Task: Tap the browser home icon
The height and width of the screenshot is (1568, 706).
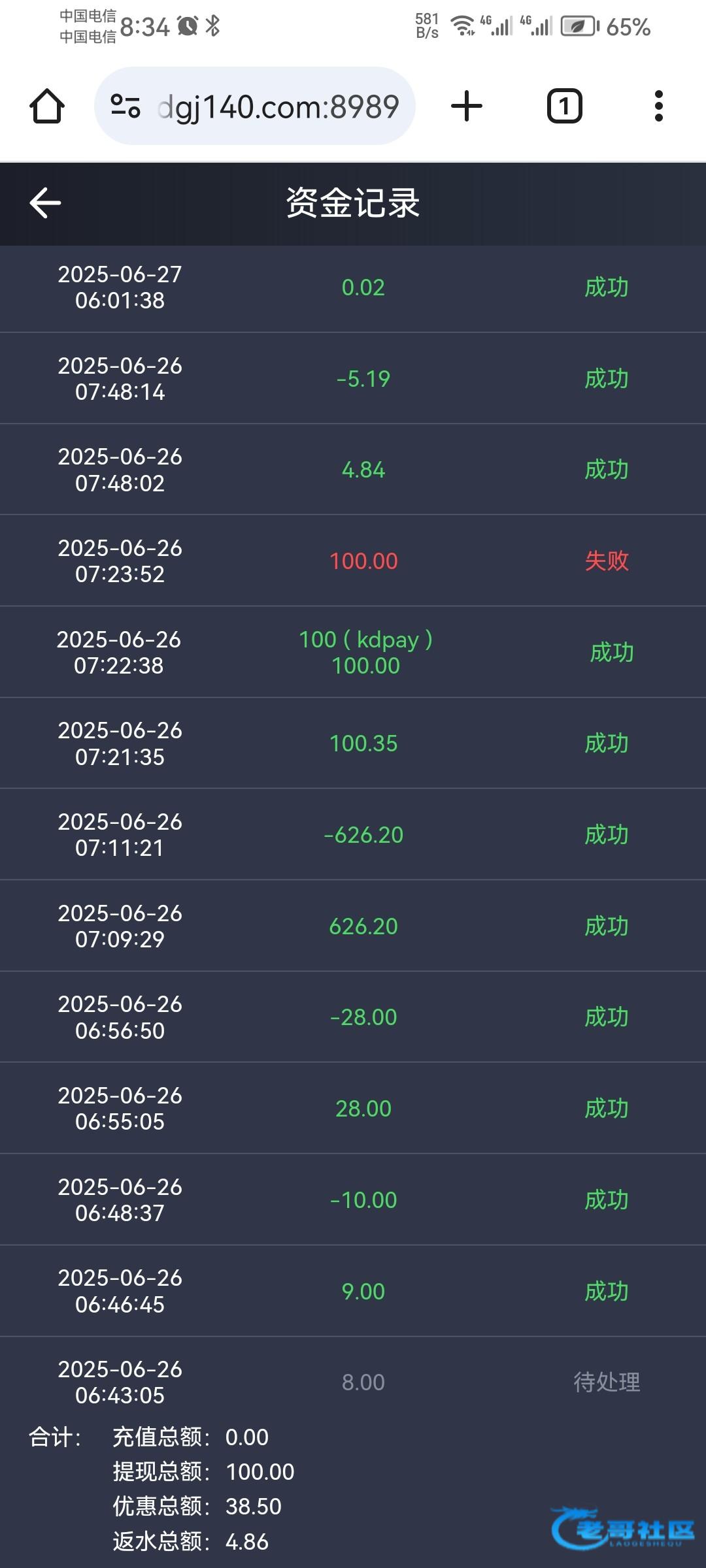Action: coord(47,106)
